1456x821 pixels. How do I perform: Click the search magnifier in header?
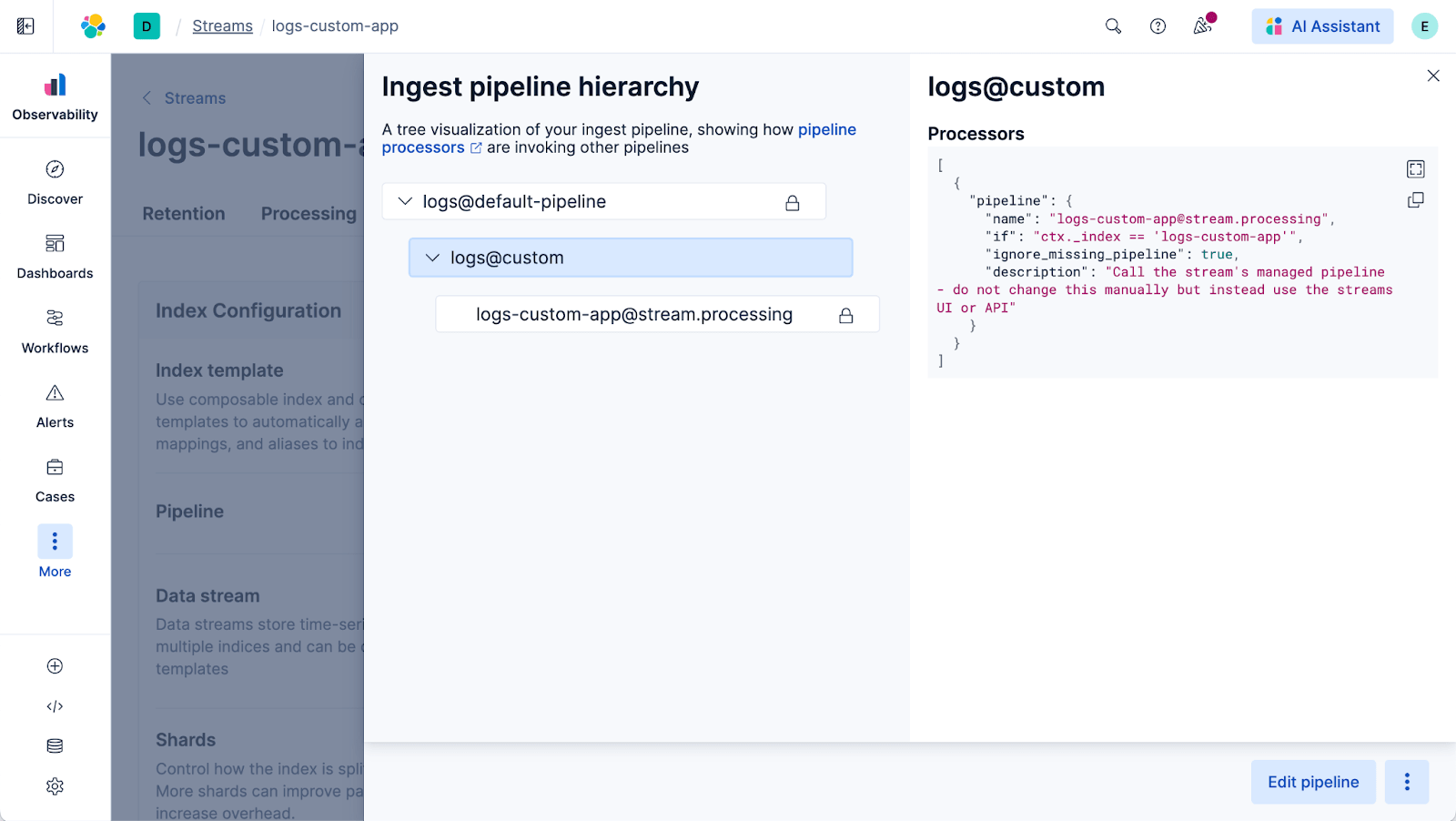(x=1113, y=26)
